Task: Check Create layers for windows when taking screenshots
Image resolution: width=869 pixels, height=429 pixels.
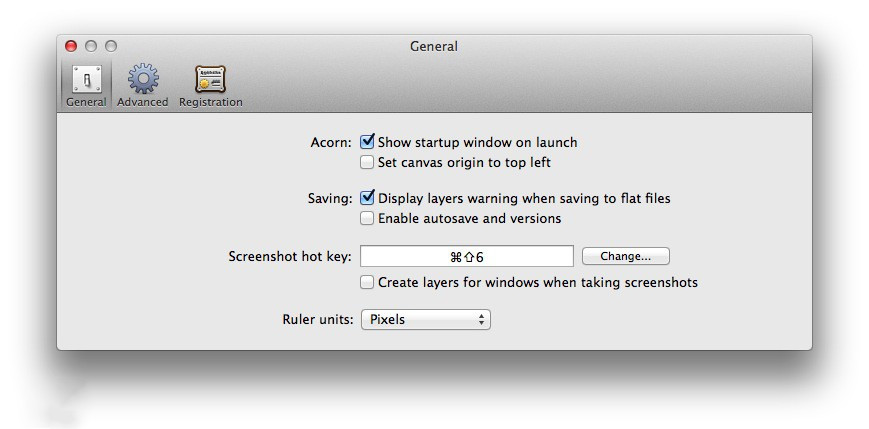Action: [x=367, y=282]
